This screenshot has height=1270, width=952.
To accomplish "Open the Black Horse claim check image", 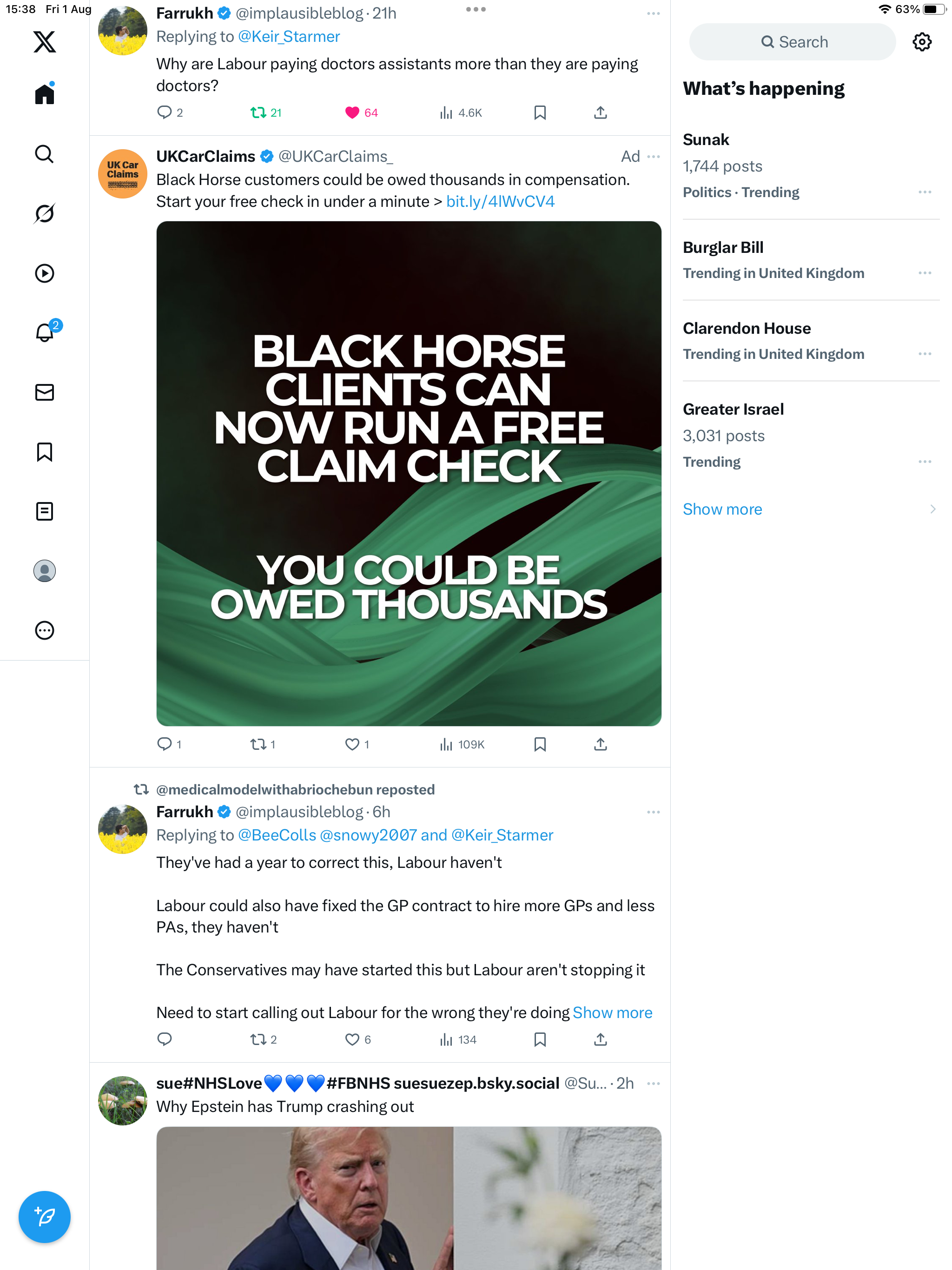I will [x=408, y=474].
